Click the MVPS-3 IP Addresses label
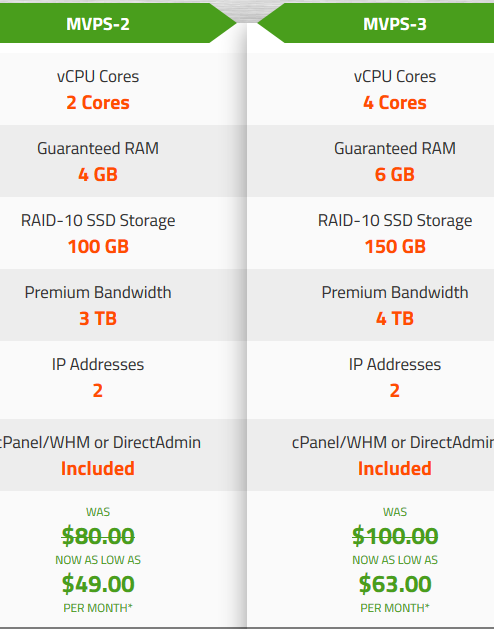Screen dimensions: 494x629 (x=395, y=365)
